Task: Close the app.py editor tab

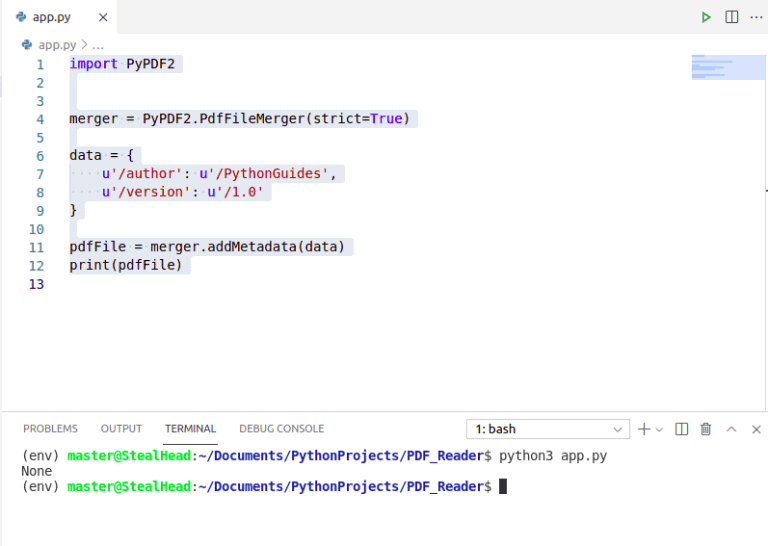Action: click(103, 18)
